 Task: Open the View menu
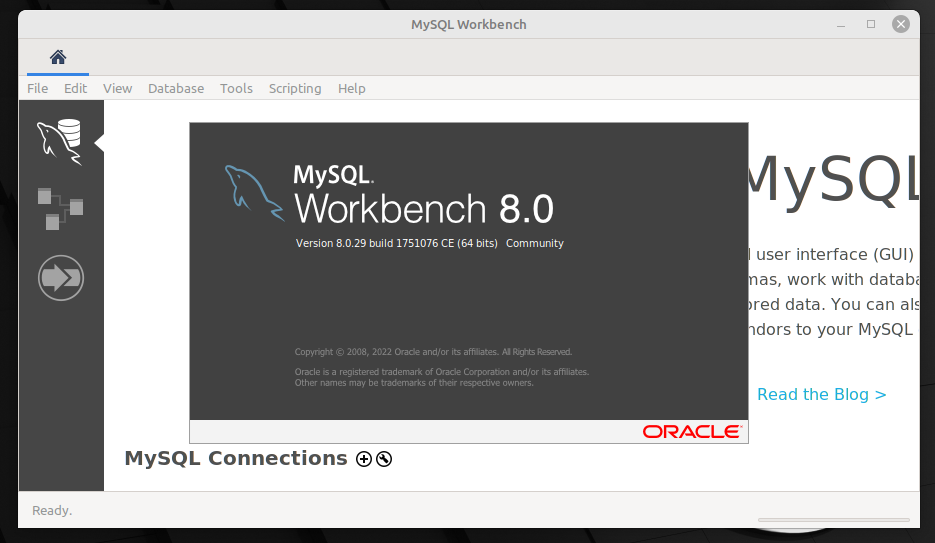pos(117,88)
